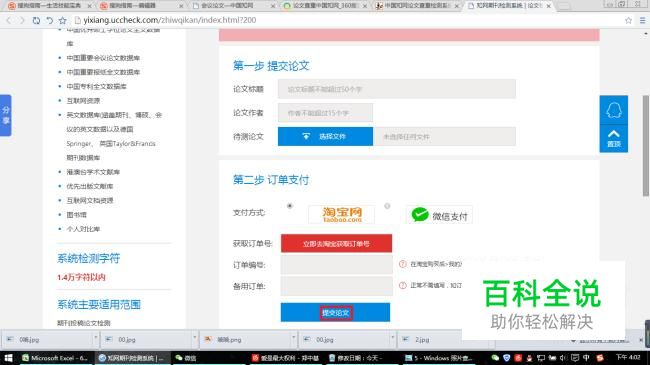
Task: Click help icon beside 备用订单 field
Action: [403, 285]
